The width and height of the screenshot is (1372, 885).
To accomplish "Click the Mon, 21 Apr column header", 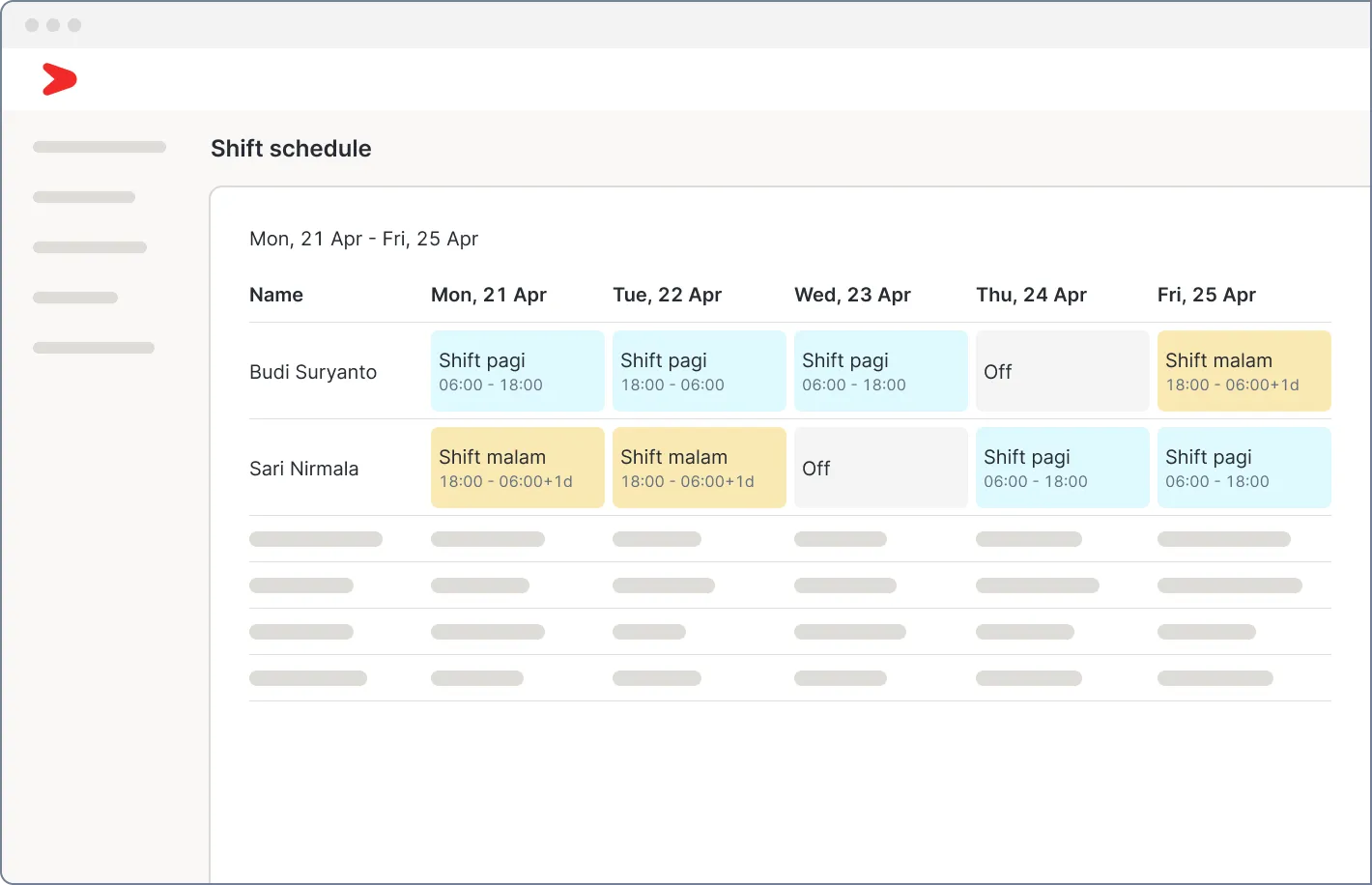I will (489, 295).
